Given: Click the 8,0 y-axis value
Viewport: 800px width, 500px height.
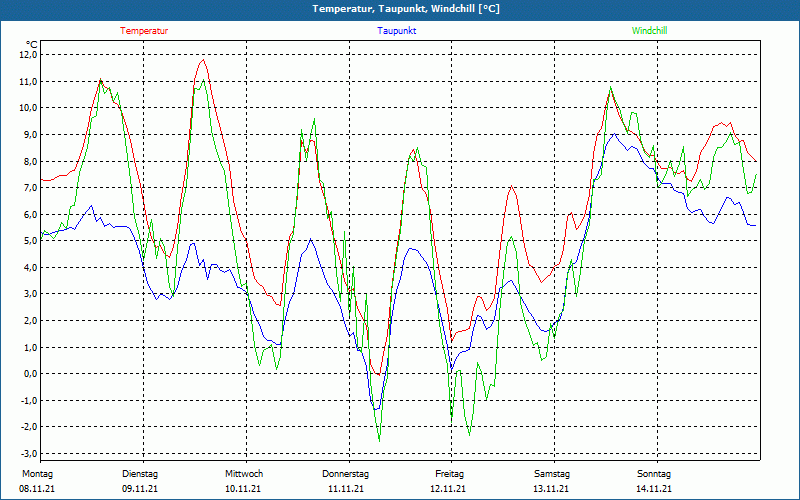Looking at the screenshot, I should coord(31,161).
